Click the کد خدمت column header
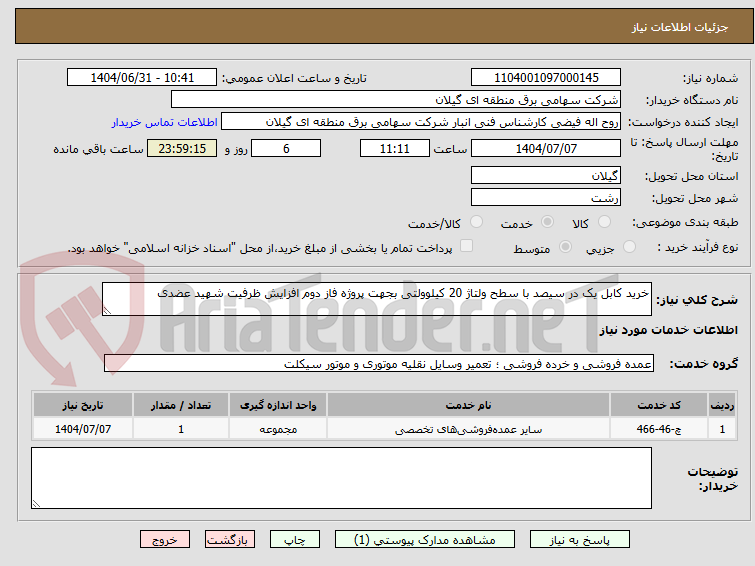This screenshot has width=755, height=566. point(658,405)
